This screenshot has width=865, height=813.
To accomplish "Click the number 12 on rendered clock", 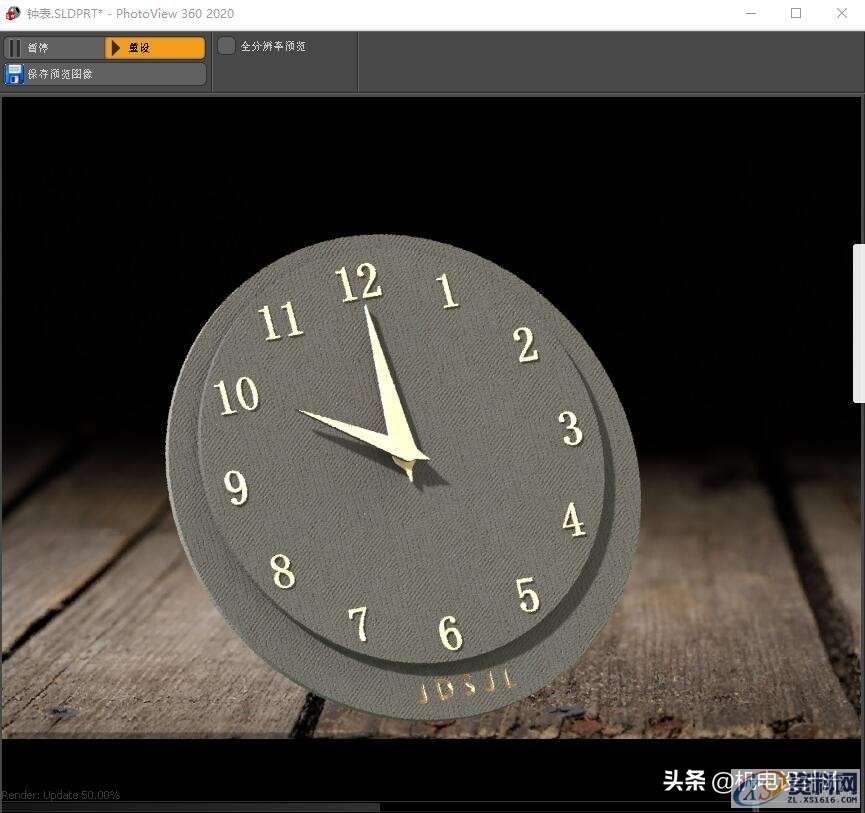I will [x=359, y=283].
